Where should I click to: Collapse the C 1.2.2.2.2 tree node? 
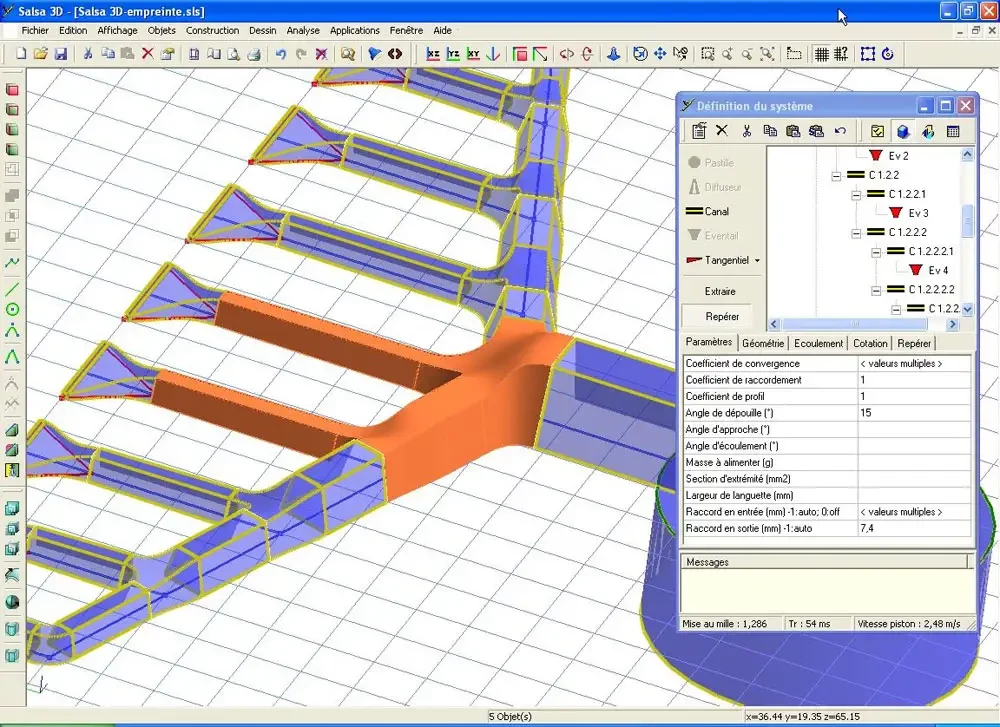tap(876, 291)
